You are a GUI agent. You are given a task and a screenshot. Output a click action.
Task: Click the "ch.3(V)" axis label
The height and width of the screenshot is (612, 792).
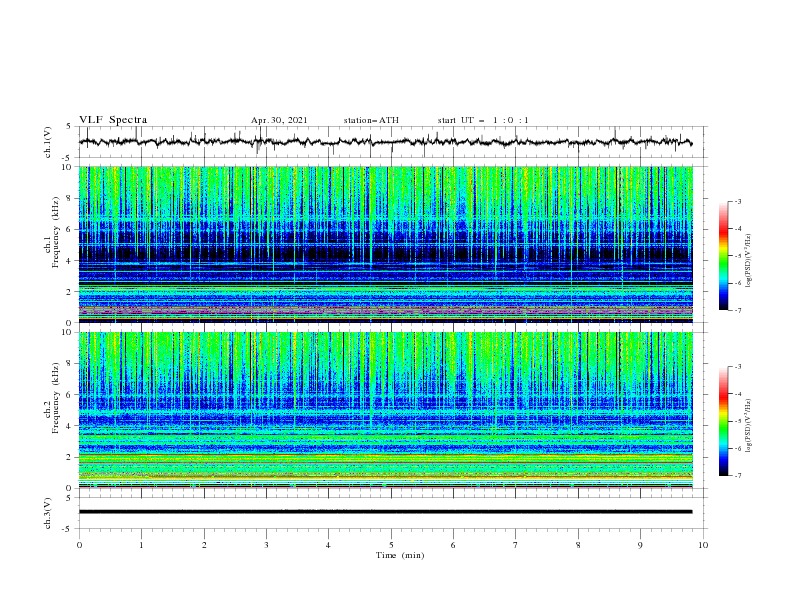click(48, 513)
